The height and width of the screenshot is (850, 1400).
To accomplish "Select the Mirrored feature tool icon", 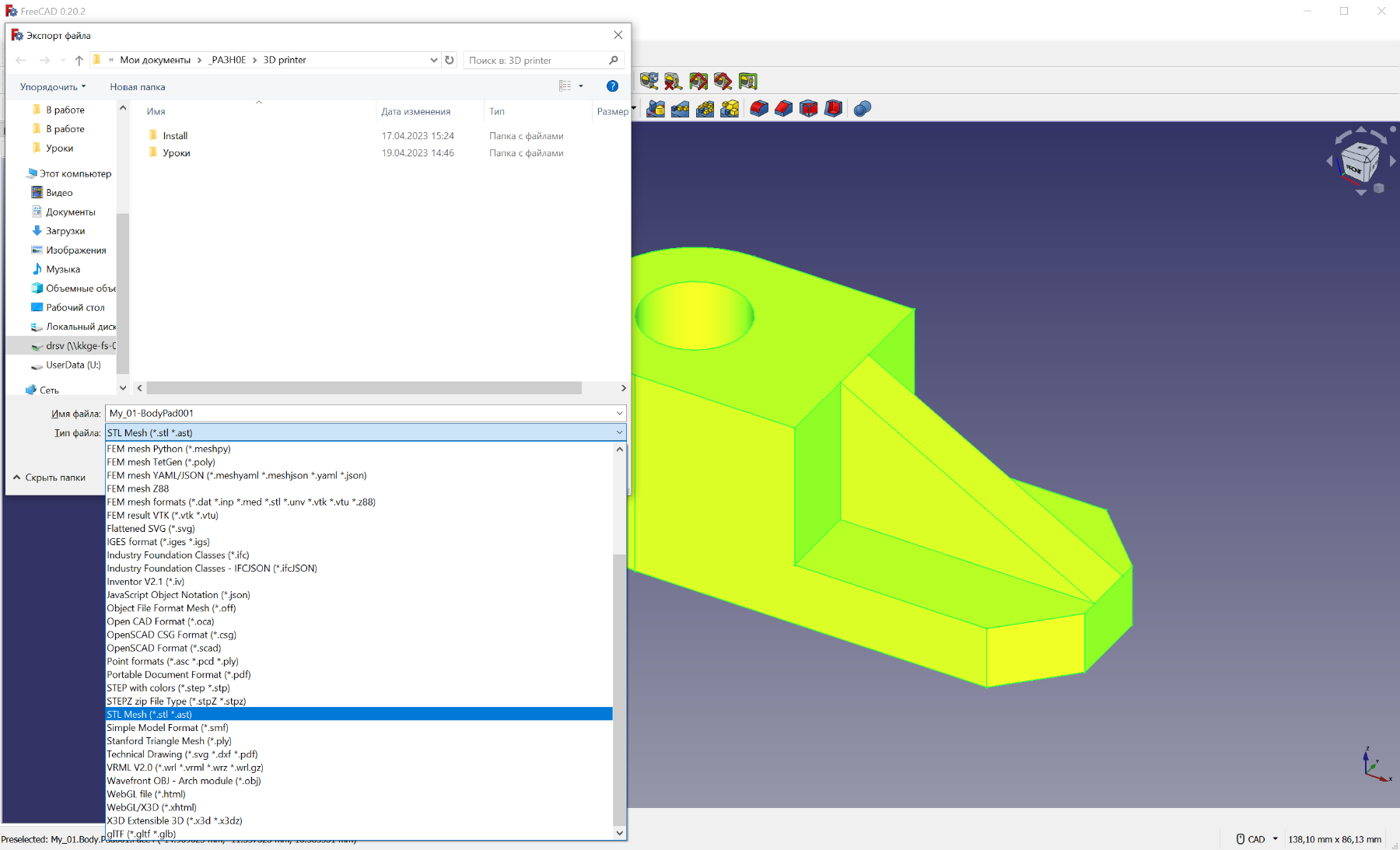I will [656, 109].
